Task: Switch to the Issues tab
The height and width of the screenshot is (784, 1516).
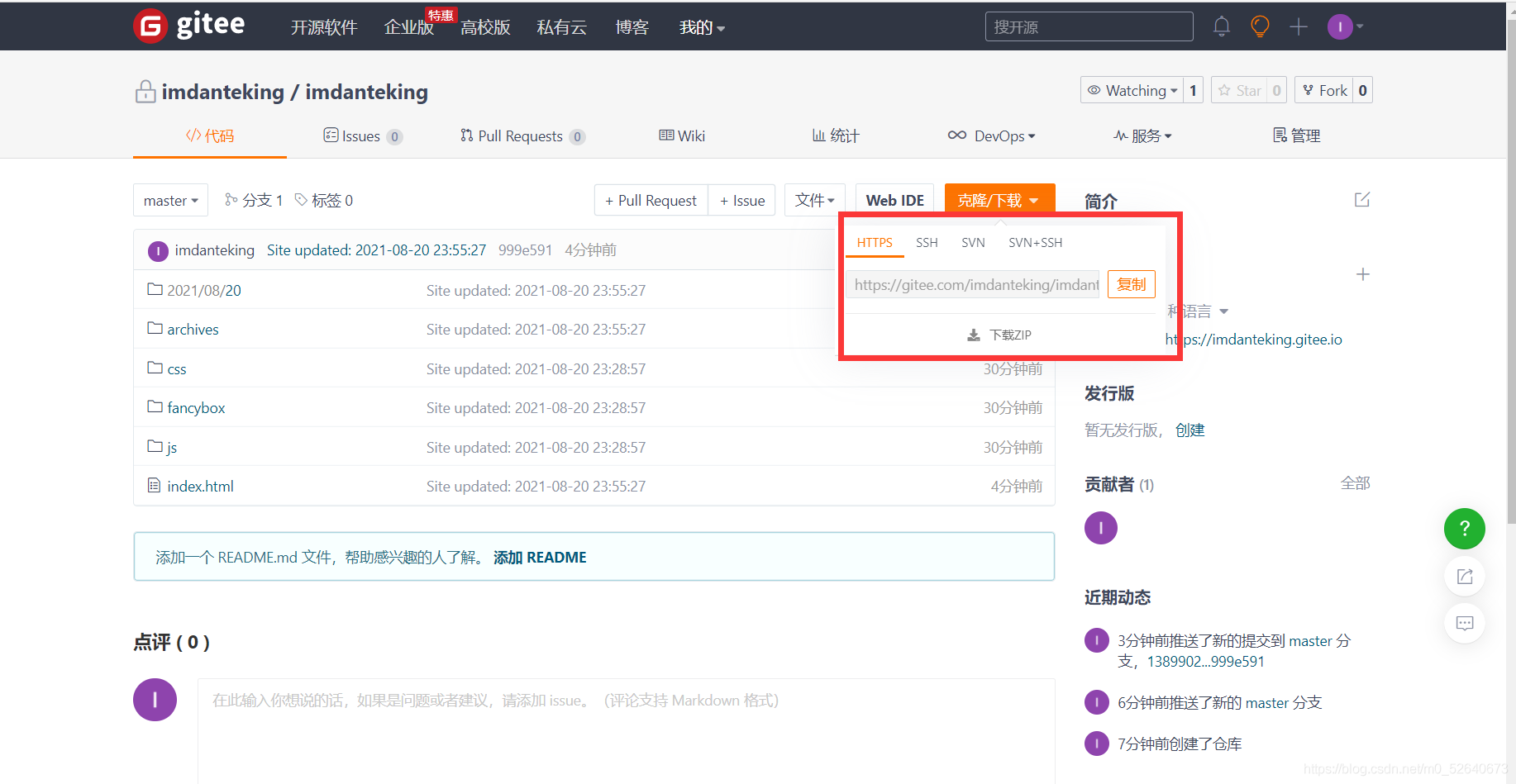Action: coord(363,135)
